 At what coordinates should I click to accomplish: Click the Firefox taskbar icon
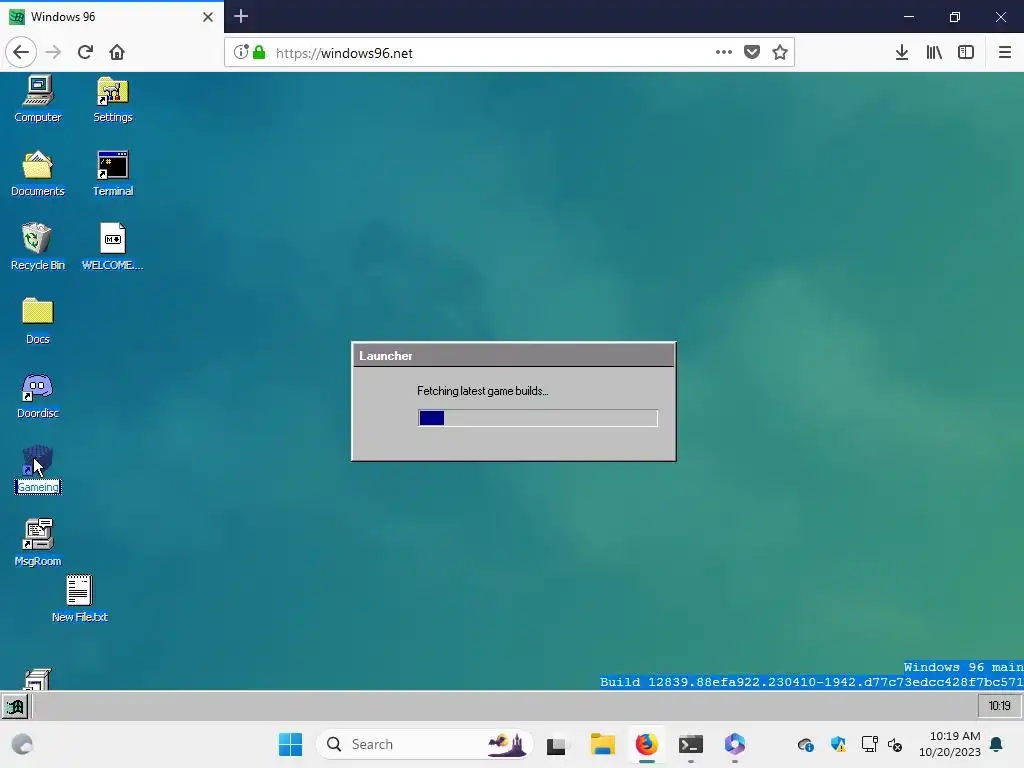647,744
